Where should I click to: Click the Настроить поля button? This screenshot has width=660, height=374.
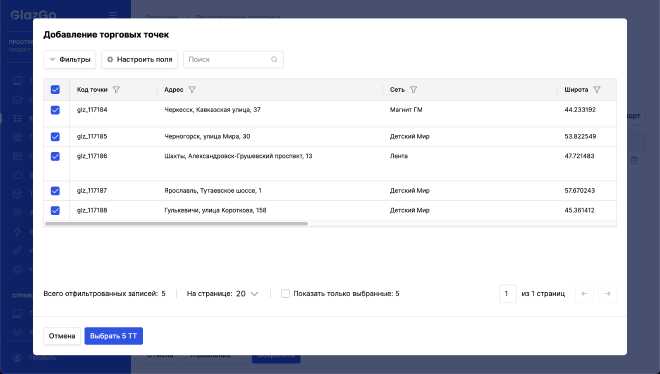coord(139,59)
